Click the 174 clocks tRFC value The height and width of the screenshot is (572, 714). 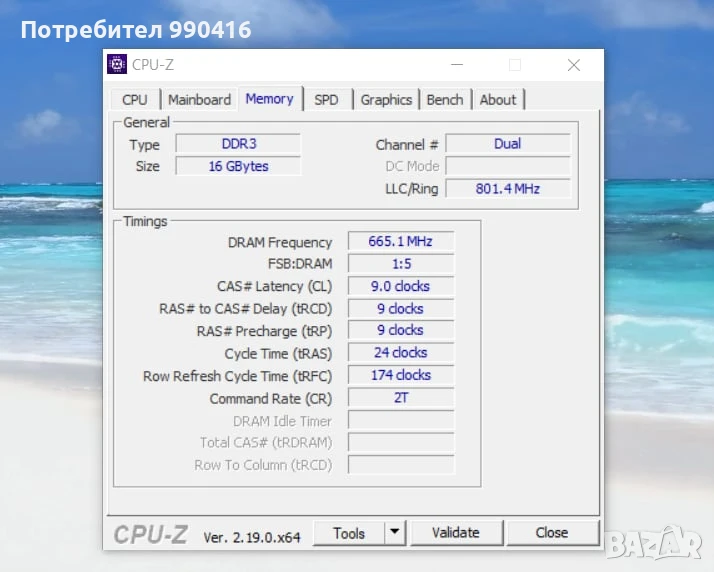[x=401, y=375]
